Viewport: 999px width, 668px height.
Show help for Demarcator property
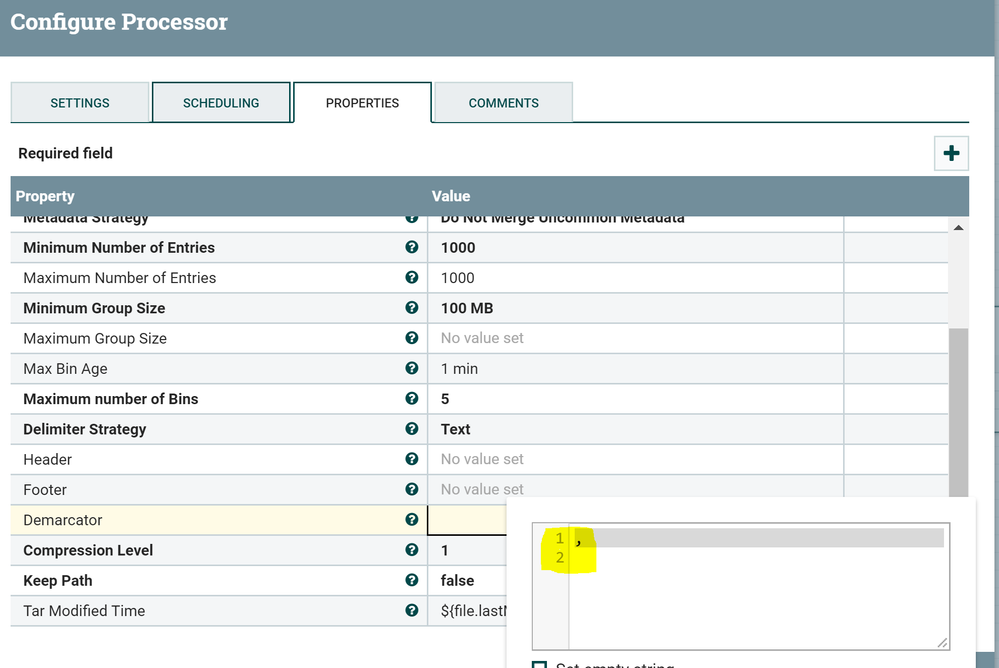(x=412, y=519)
